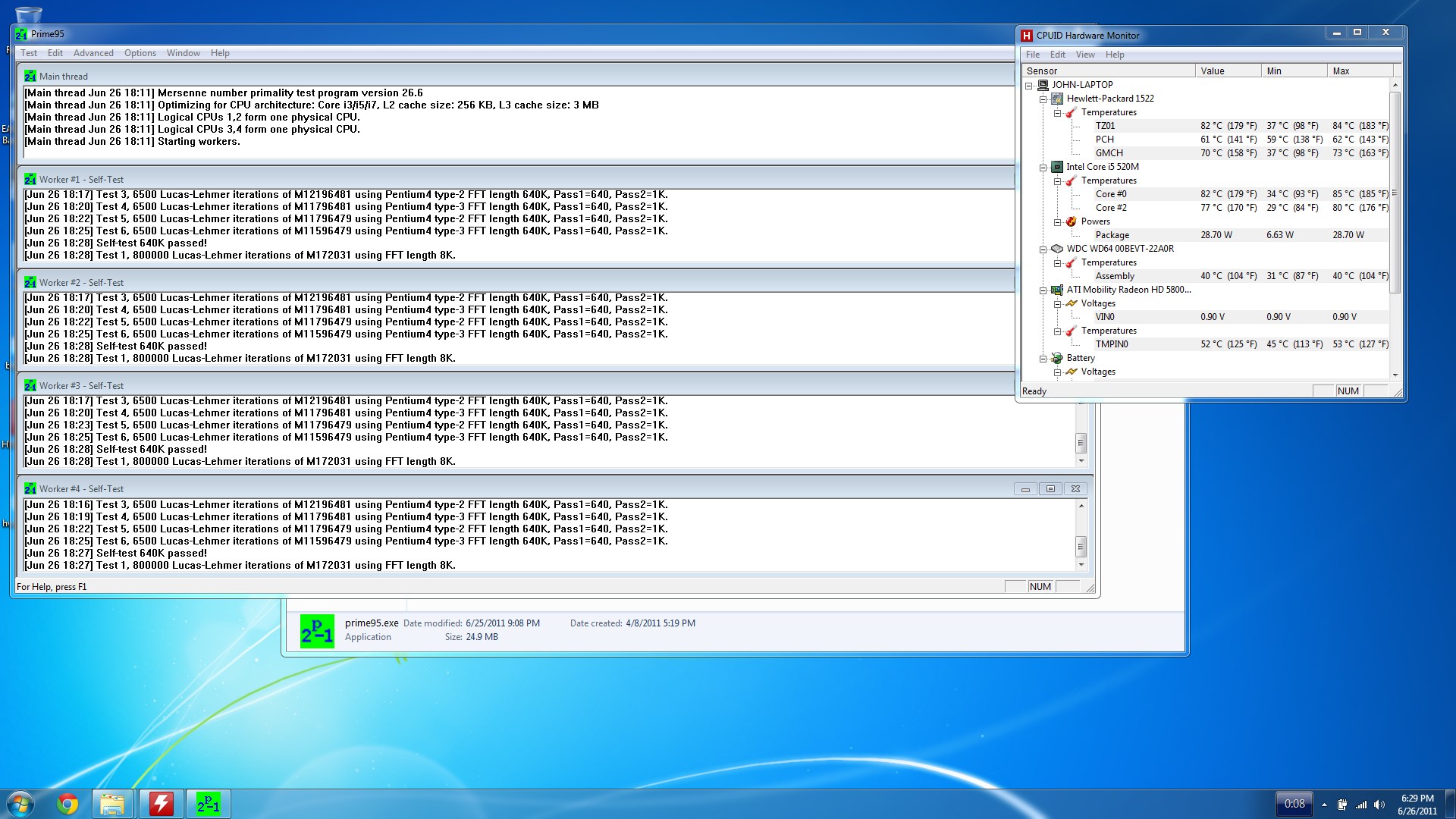Click the Battery icon in sensor tree
Screen dimensions: 1456x819
point(1057,358)
